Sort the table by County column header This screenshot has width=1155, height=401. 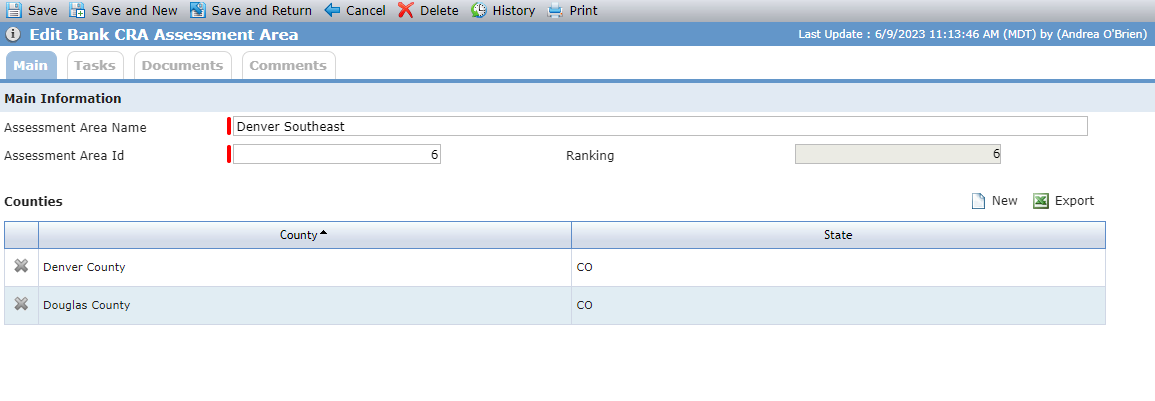(x=304, y=235)
